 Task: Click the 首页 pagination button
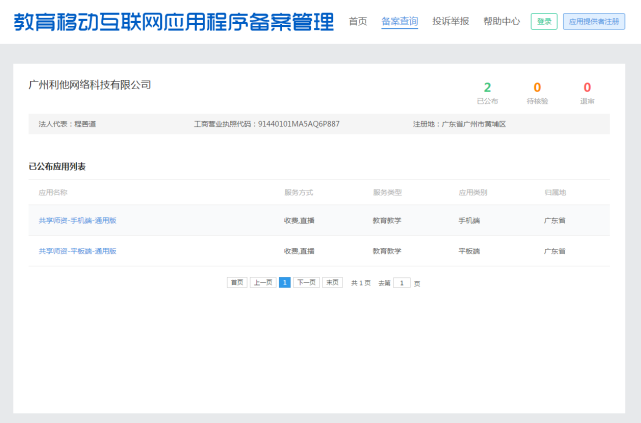pos(237,282)
